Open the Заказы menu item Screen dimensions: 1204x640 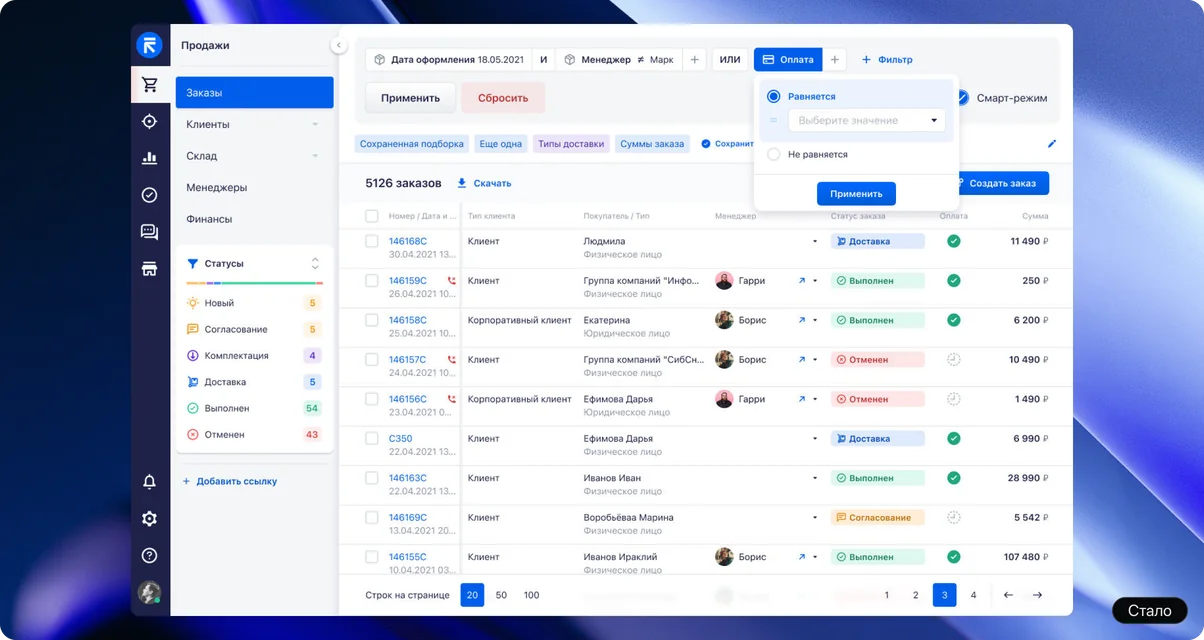pyautogui.click(x=254, y=93)
